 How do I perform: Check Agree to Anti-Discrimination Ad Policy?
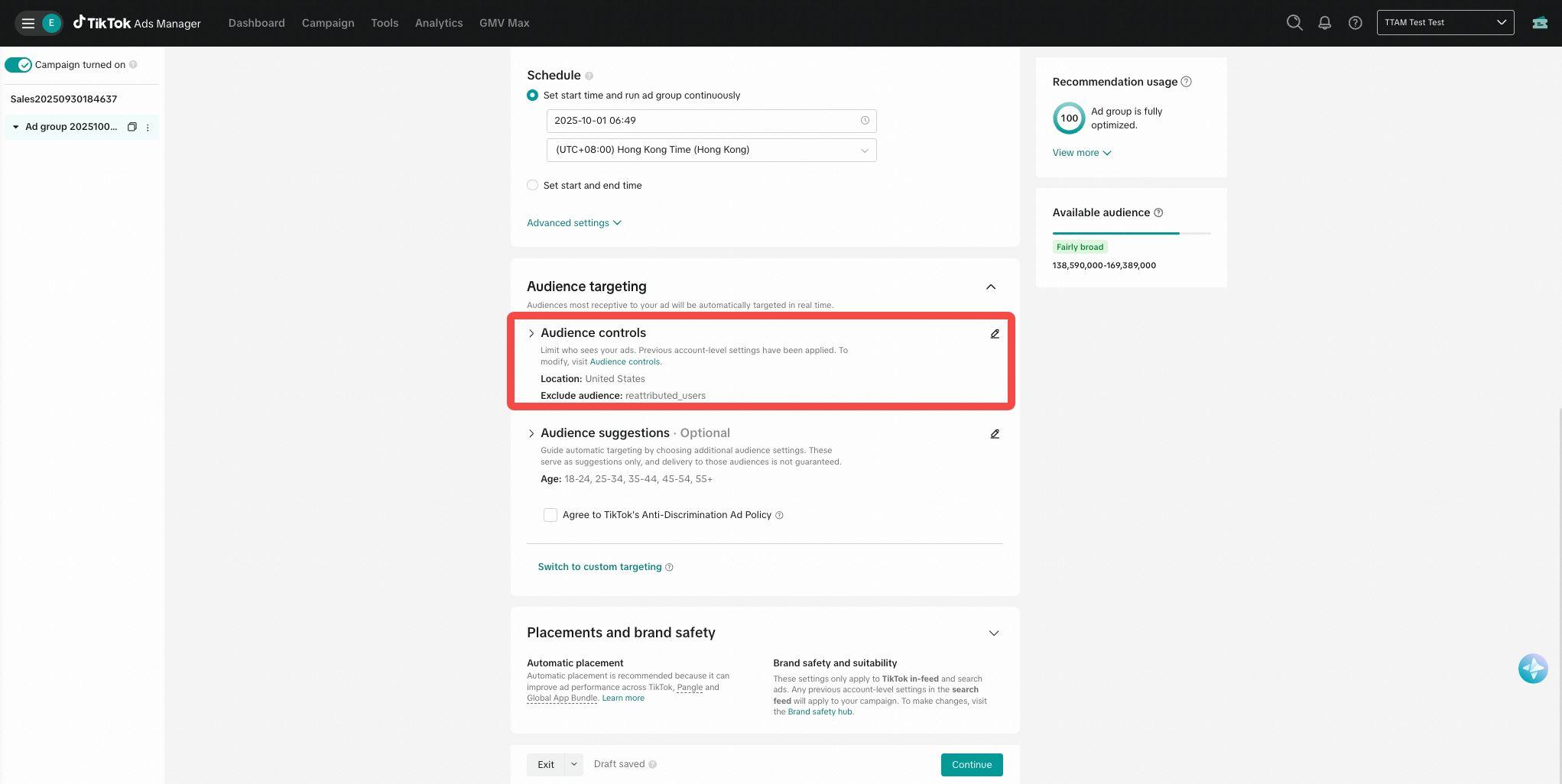550,515
